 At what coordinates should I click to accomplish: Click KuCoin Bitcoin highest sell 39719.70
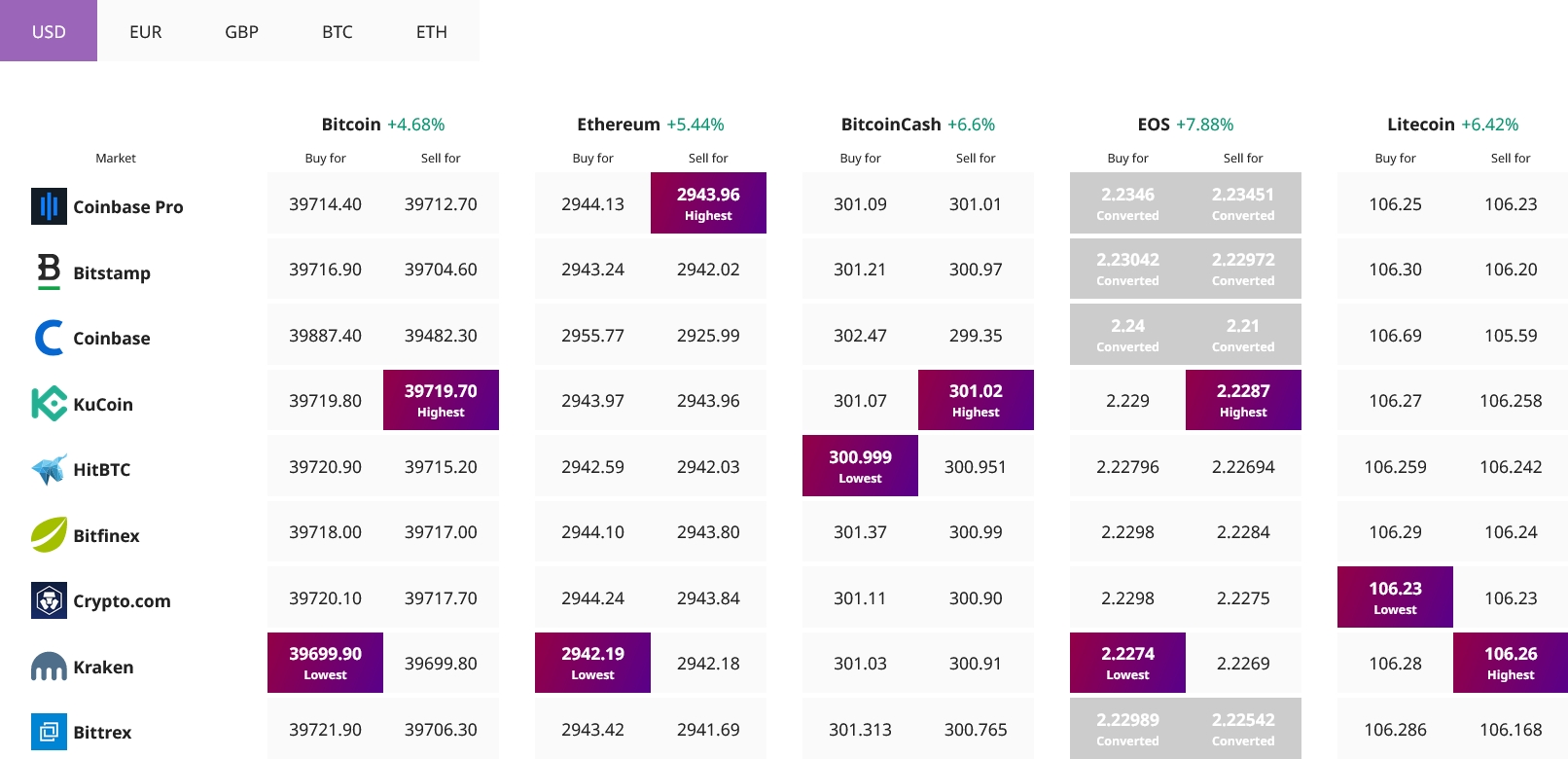[x=441, y=400]
